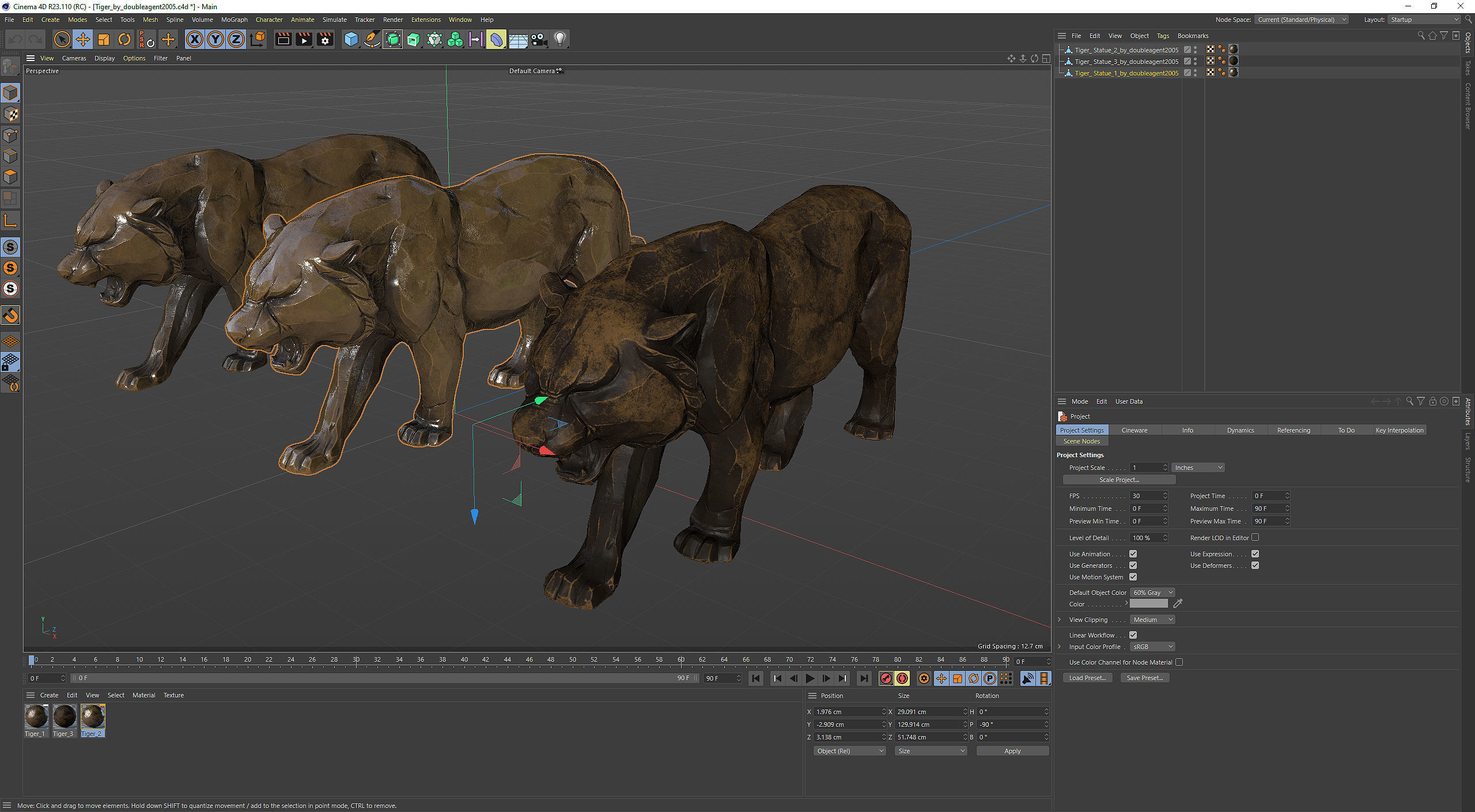Click the Apply coordinates button
The height and width of the screenshot is (812, 1475).
1012,751
